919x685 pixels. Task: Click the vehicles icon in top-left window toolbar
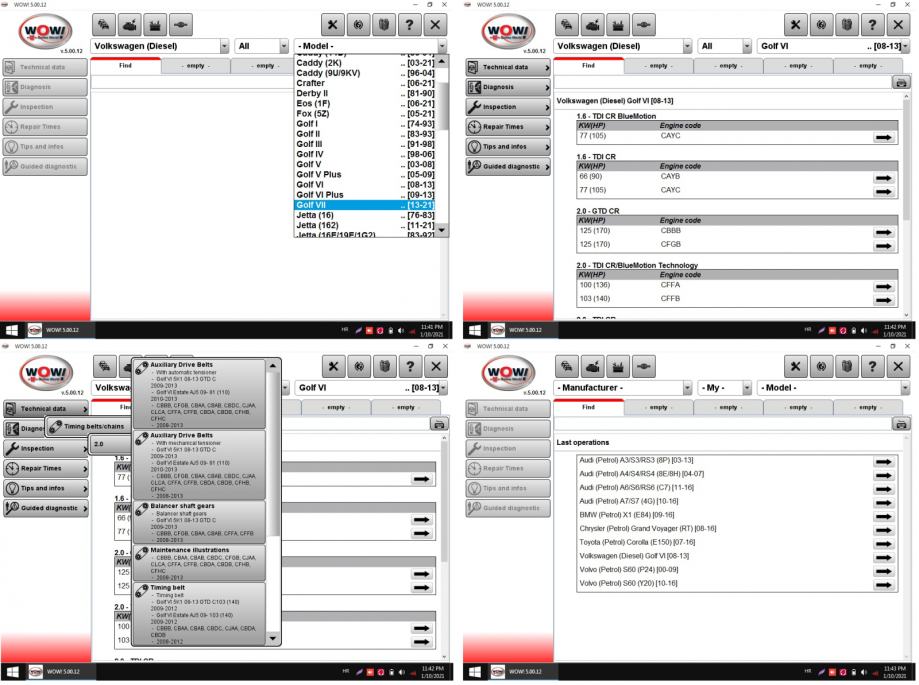point(104,25)
